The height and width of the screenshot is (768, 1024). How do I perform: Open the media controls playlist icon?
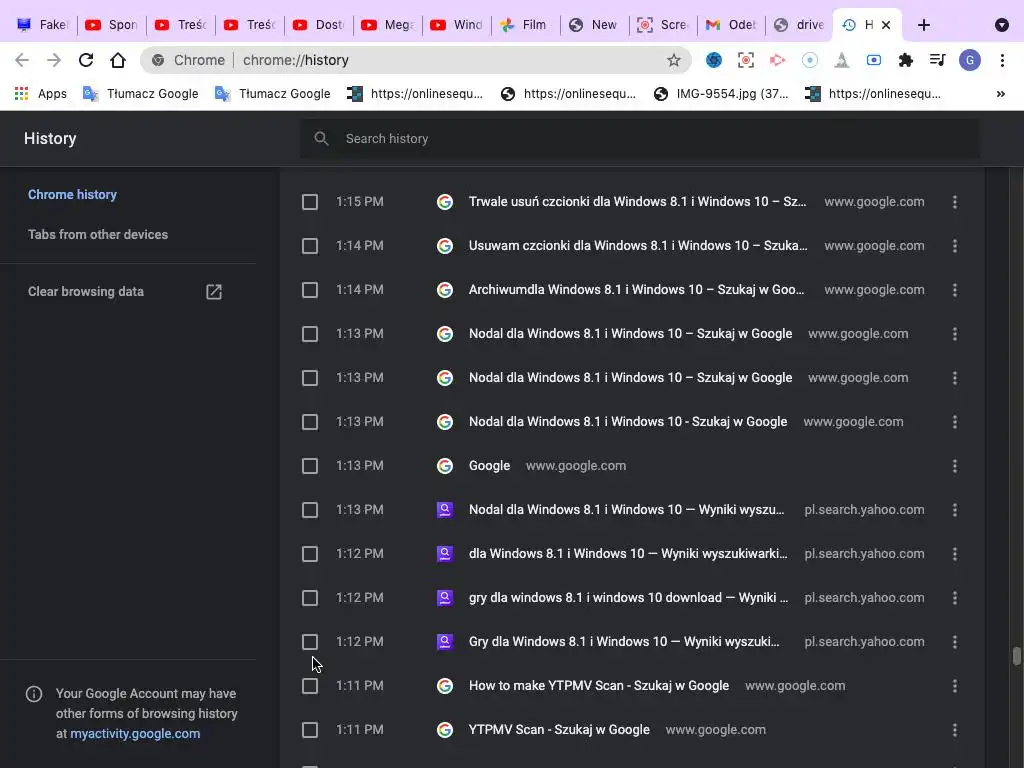tap(938, 60)
